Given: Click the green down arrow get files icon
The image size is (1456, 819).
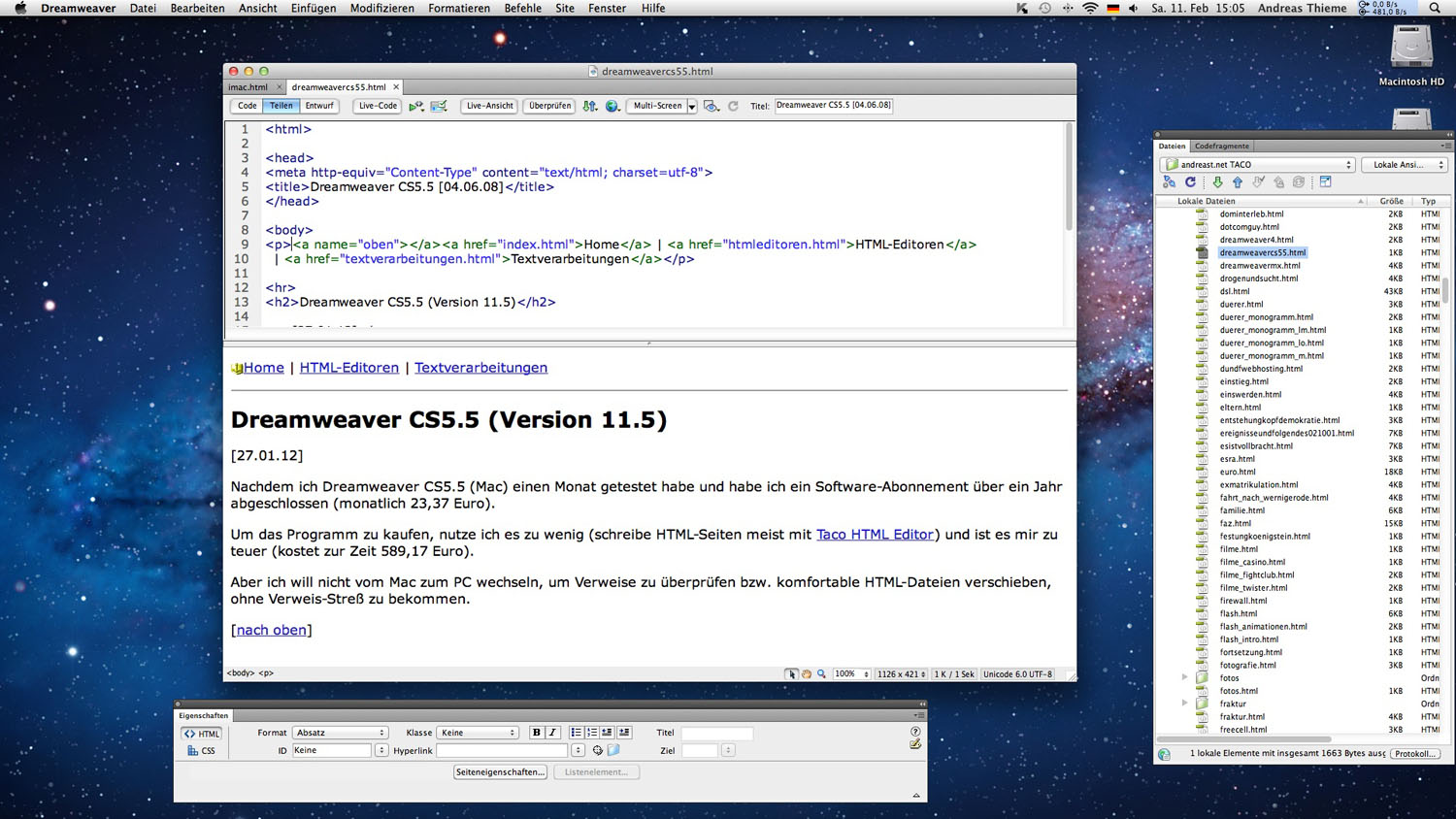Looking at the screenshot, I should tap(1217, 182).
